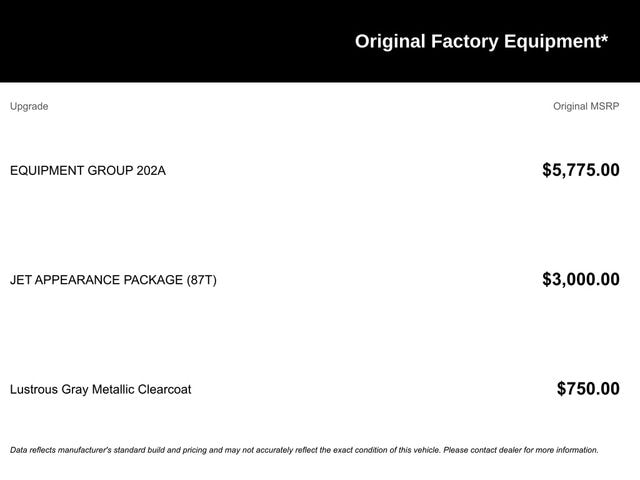Click the "Upgrade" column header

(29, 106)
